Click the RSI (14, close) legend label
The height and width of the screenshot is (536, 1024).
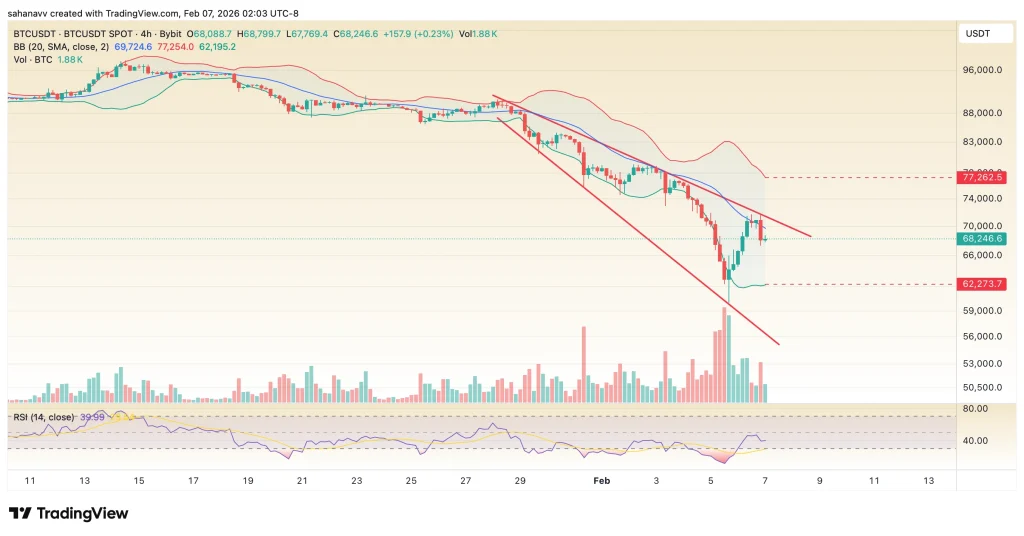tap(45, 417)
